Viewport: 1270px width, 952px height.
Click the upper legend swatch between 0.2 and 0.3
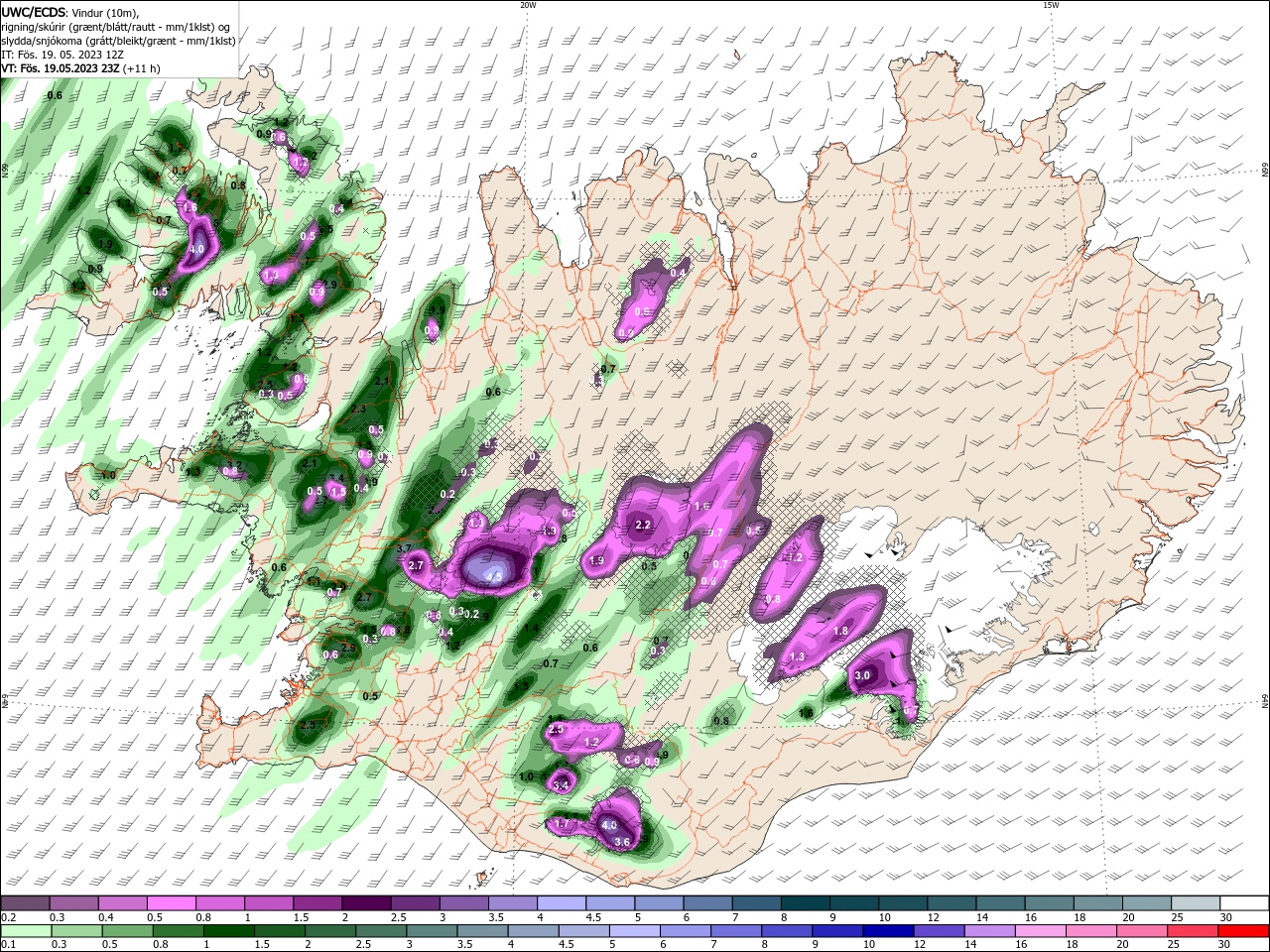click(x=25, y=903)
